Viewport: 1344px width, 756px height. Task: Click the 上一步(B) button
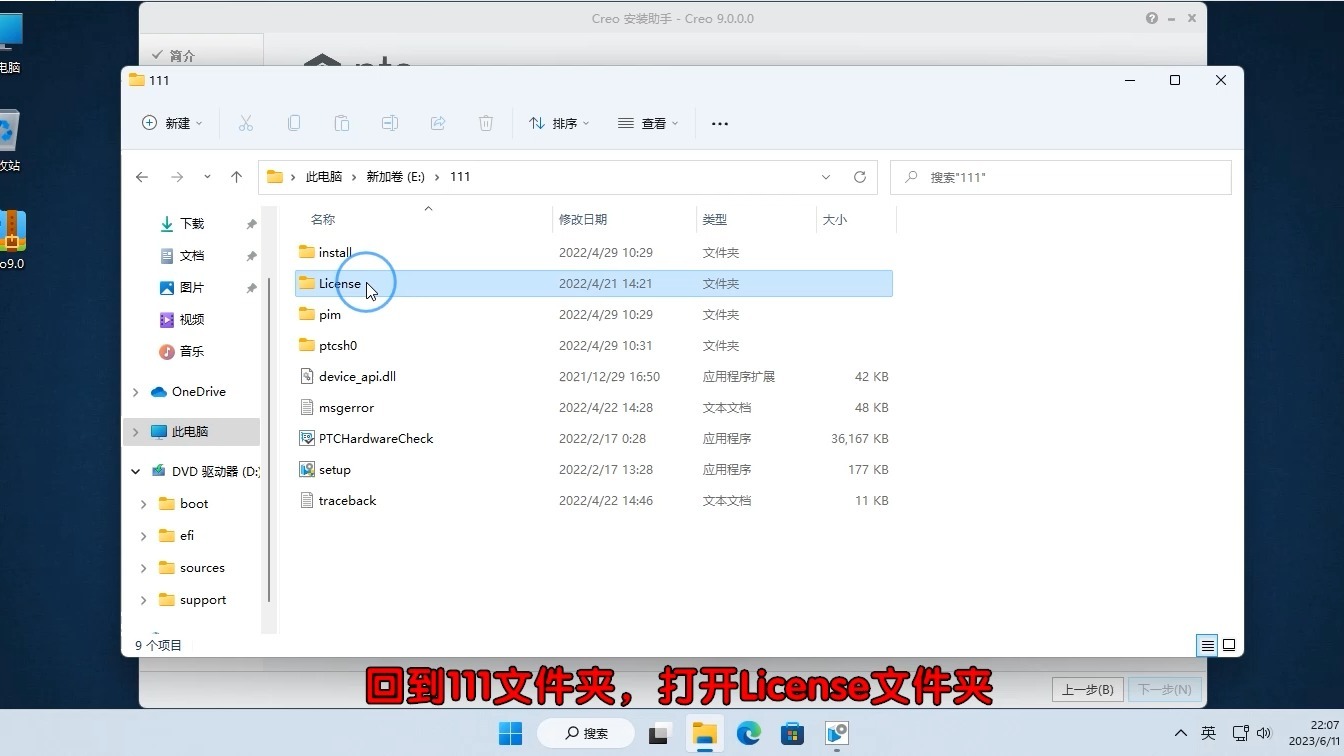(x=1087, y=689)
